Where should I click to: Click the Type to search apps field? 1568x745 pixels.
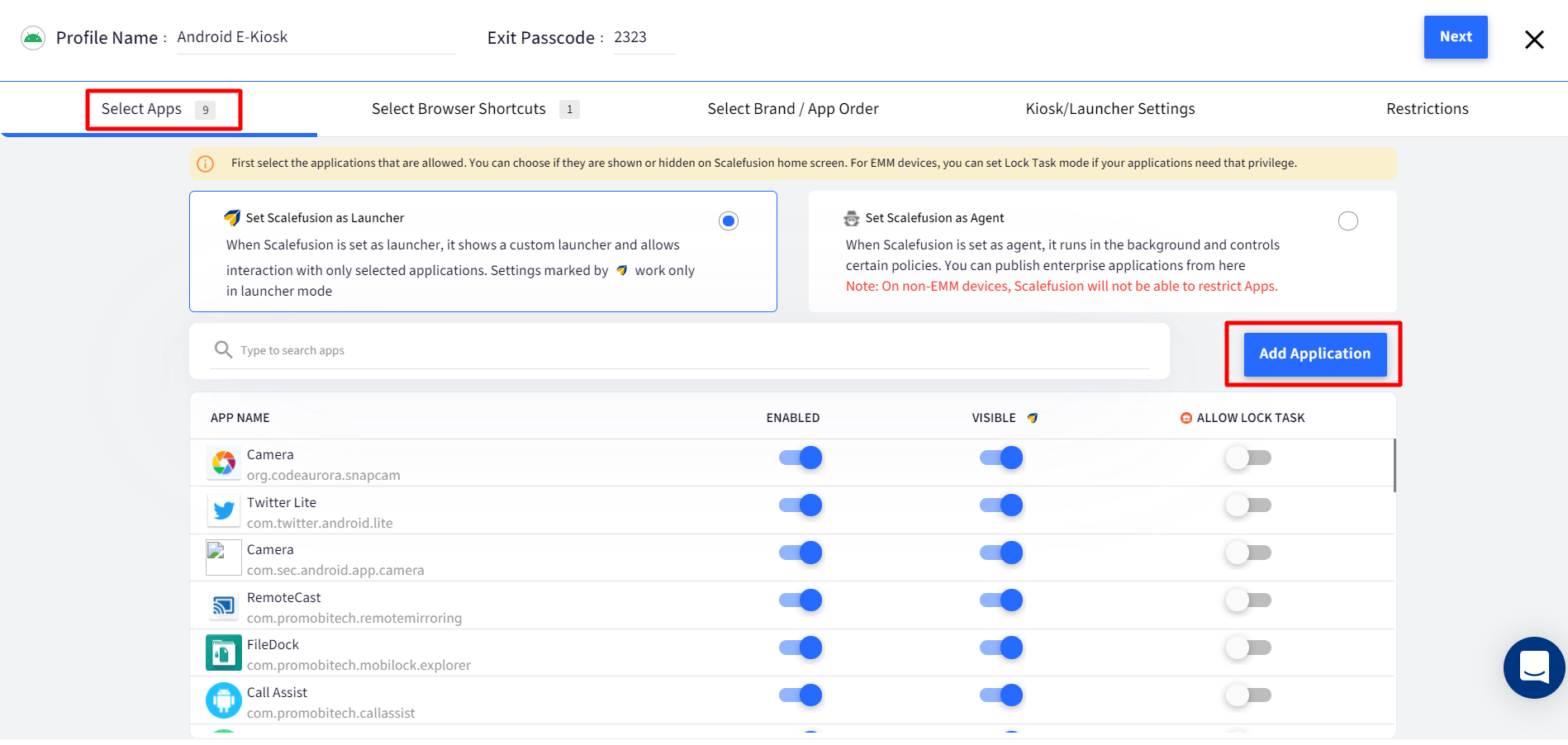point(679,350)
